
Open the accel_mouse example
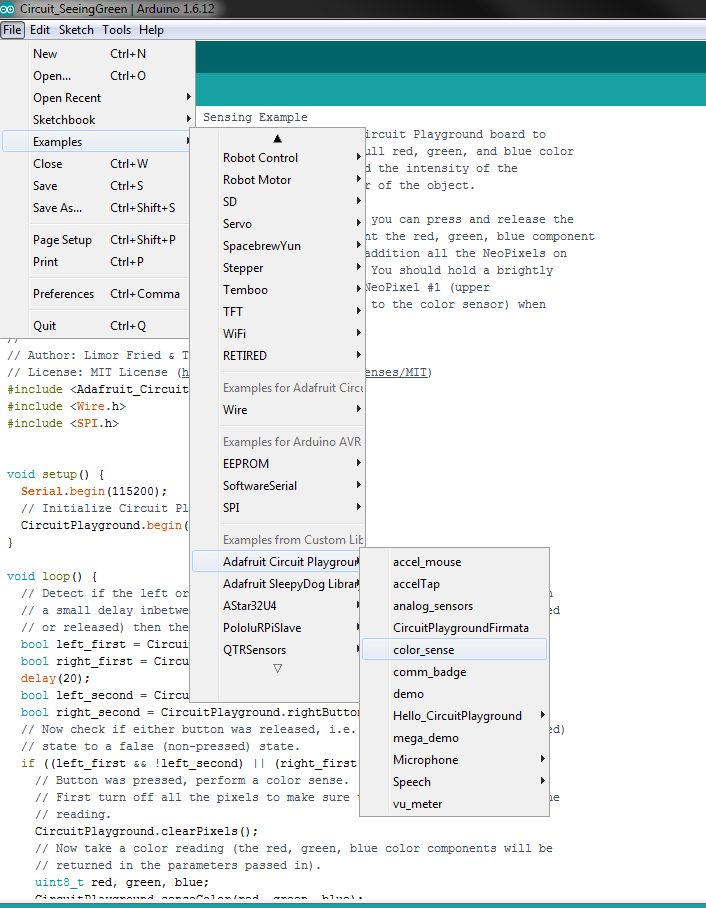click(454, 562)
